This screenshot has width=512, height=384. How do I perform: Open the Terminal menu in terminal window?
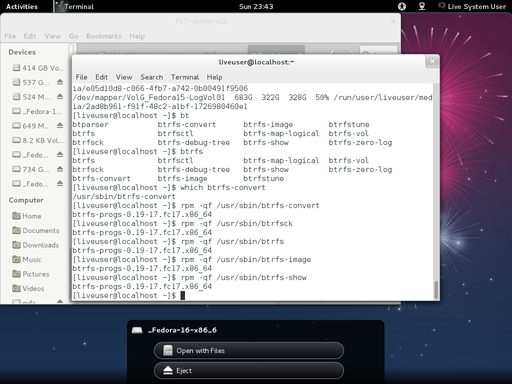[185, 77]
